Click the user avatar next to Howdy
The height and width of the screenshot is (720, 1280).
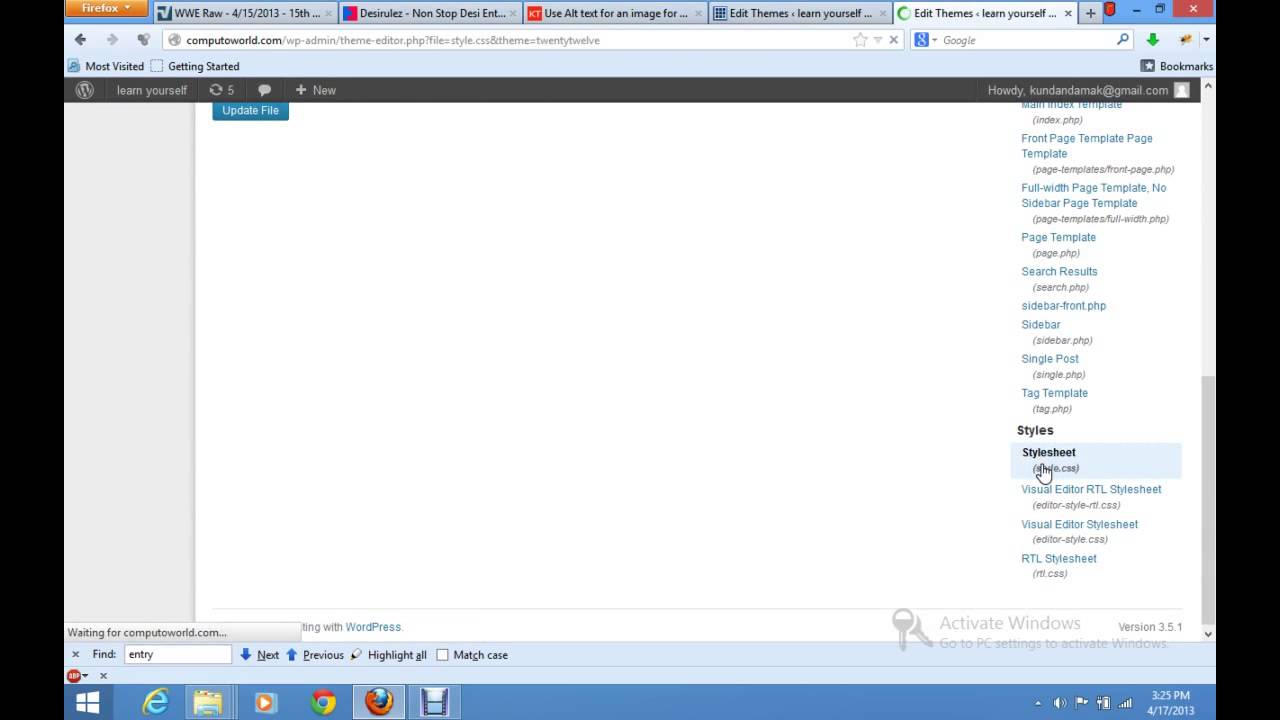[1181, 90]
